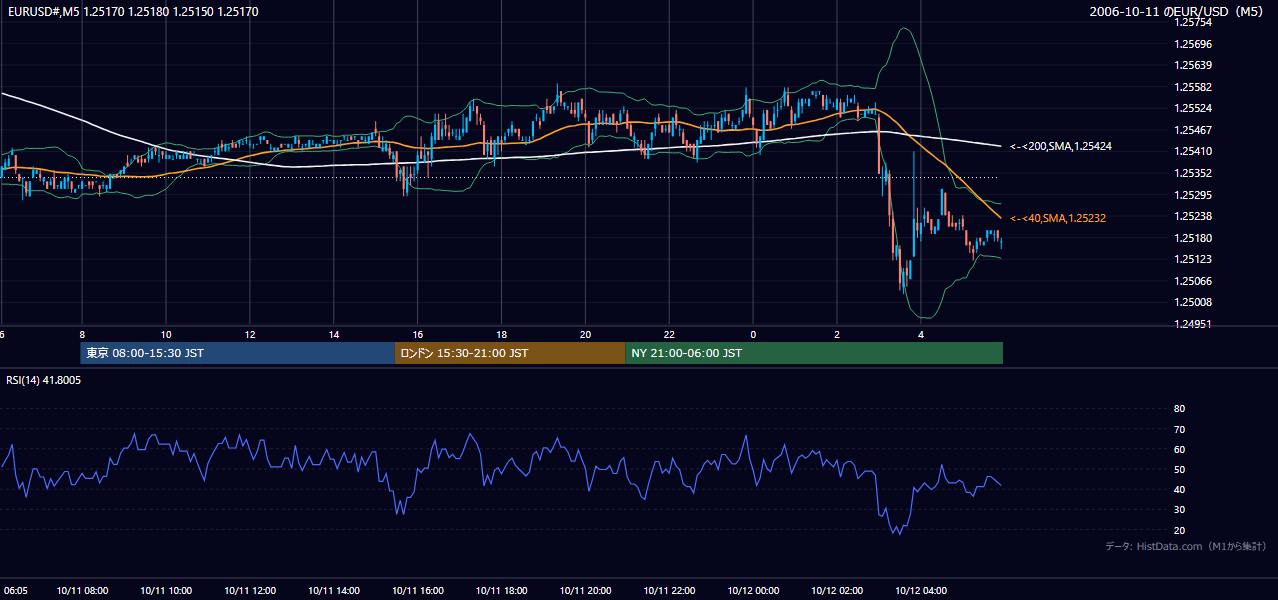Viewport: 1278px width, 600px height.
Task: Click hour 14 on price chart time axis
Action: click(334, 334)
